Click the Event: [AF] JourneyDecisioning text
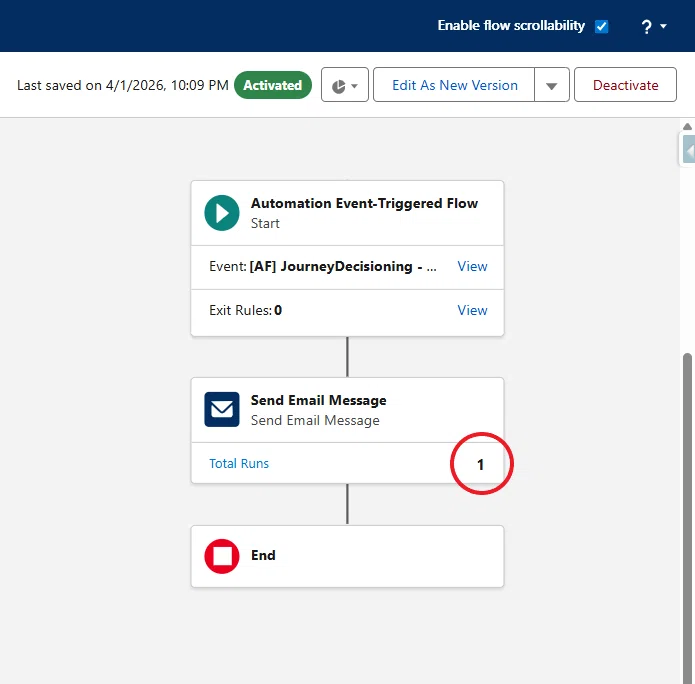695x684 pixels. pos(323,266)
